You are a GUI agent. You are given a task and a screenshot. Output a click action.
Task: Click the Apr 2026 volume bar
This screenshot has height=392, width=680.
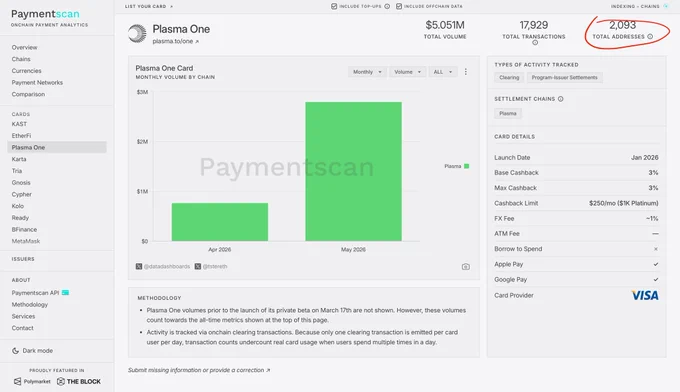click(x=220, y=222)
